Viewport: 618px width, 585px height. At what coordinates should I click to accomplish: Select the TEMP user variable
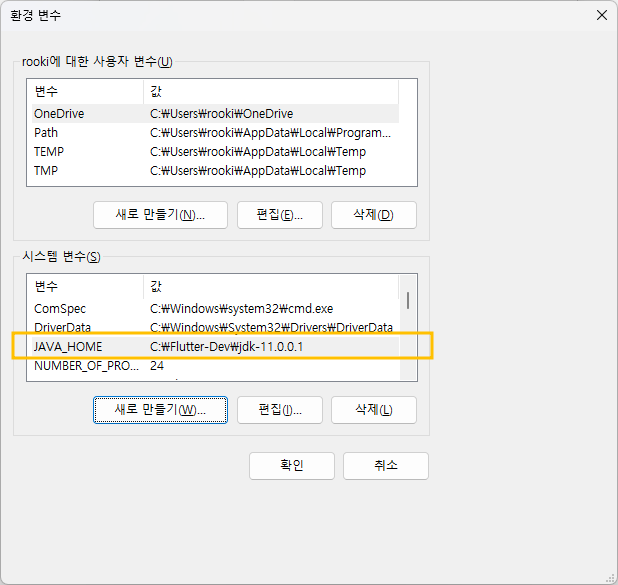tap(215, 151)
